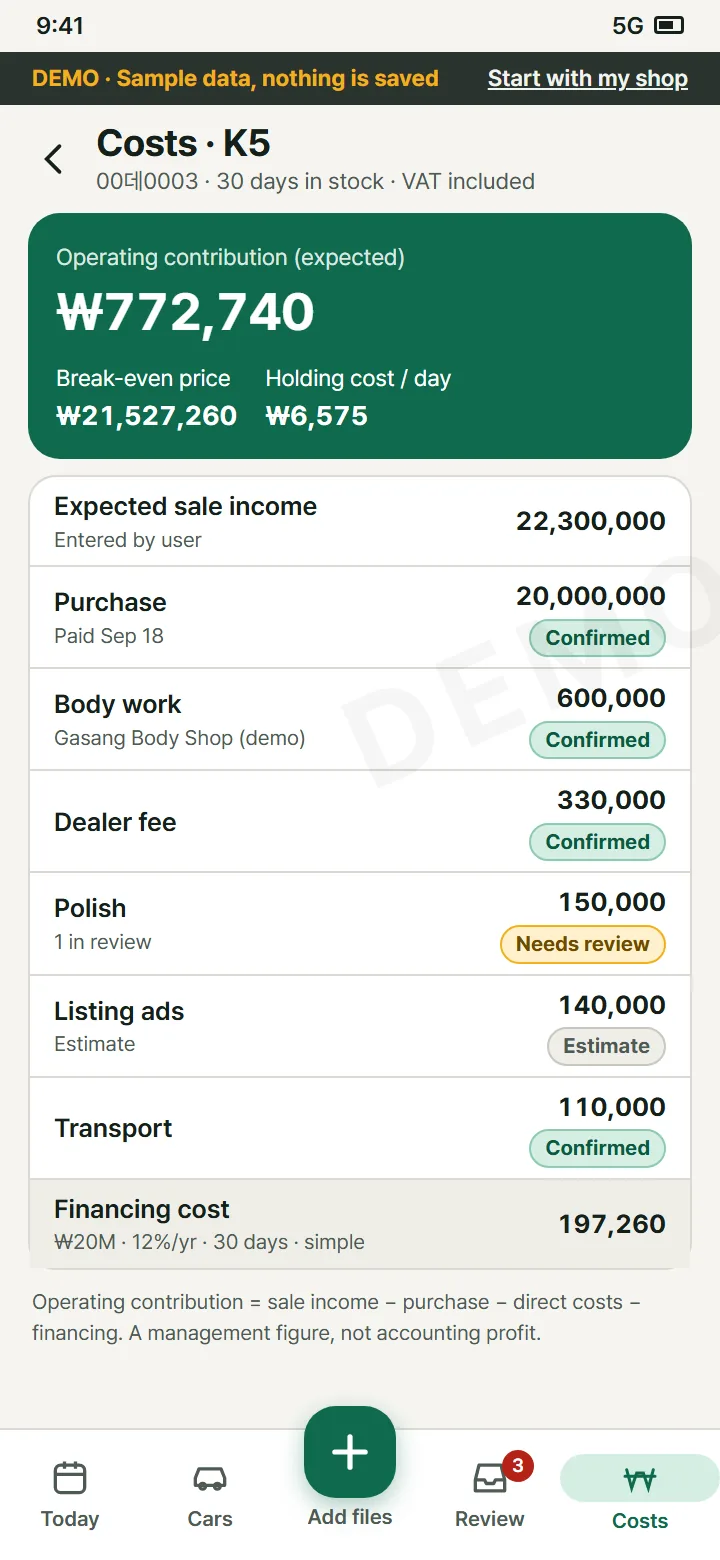Tap the 9:41 clock in status bar
Viewport: 720px width, 1560px height.
(x=60, y=26)
